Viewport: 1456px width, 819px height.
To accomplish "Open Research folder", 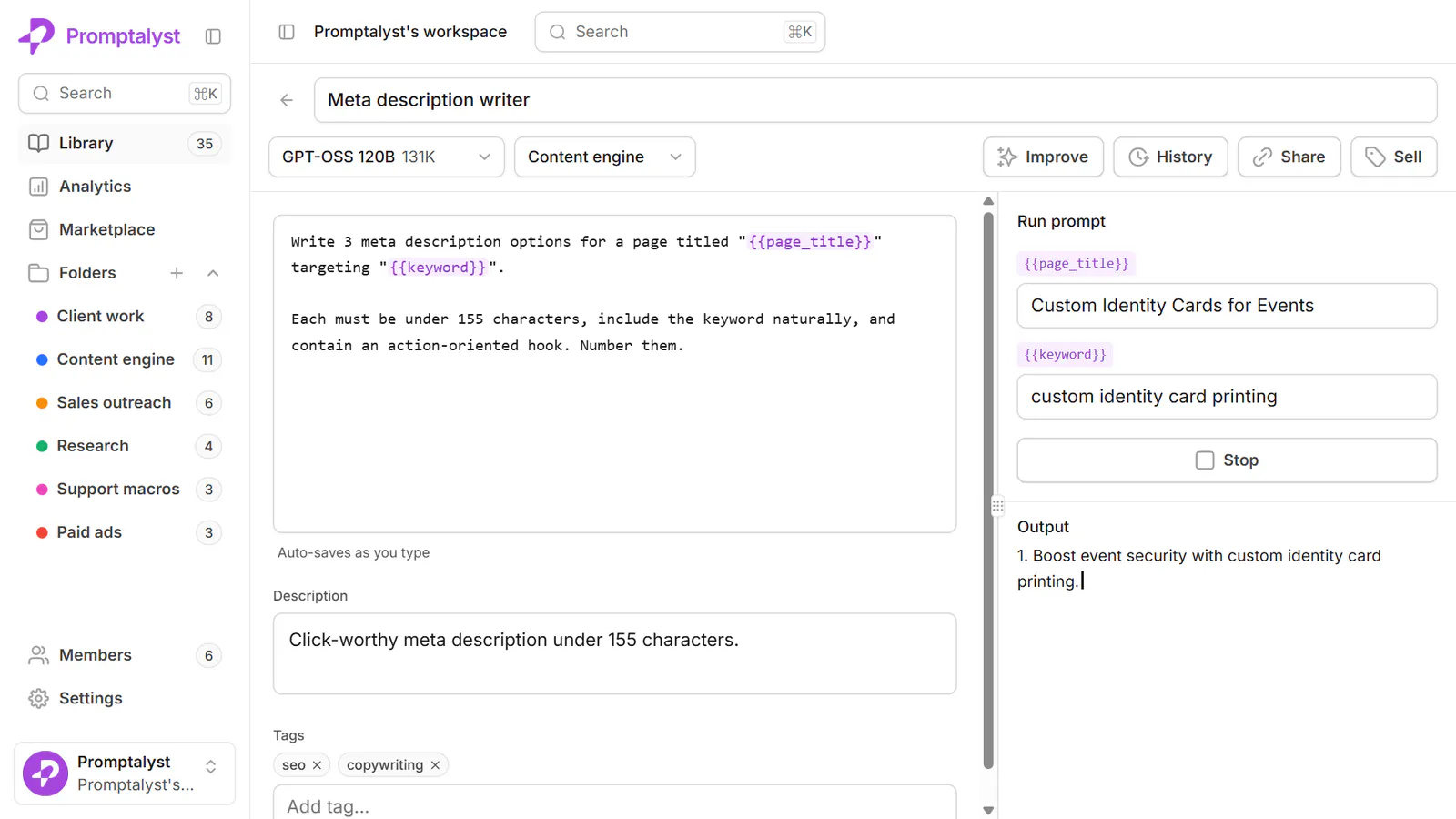I will tap(125, 446).
